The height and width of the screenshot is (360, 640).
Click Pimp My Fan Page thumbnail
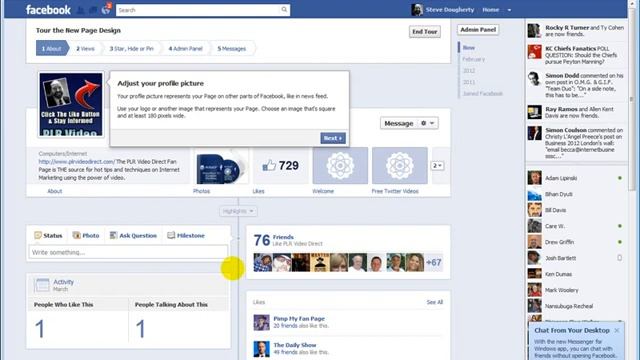261,322
